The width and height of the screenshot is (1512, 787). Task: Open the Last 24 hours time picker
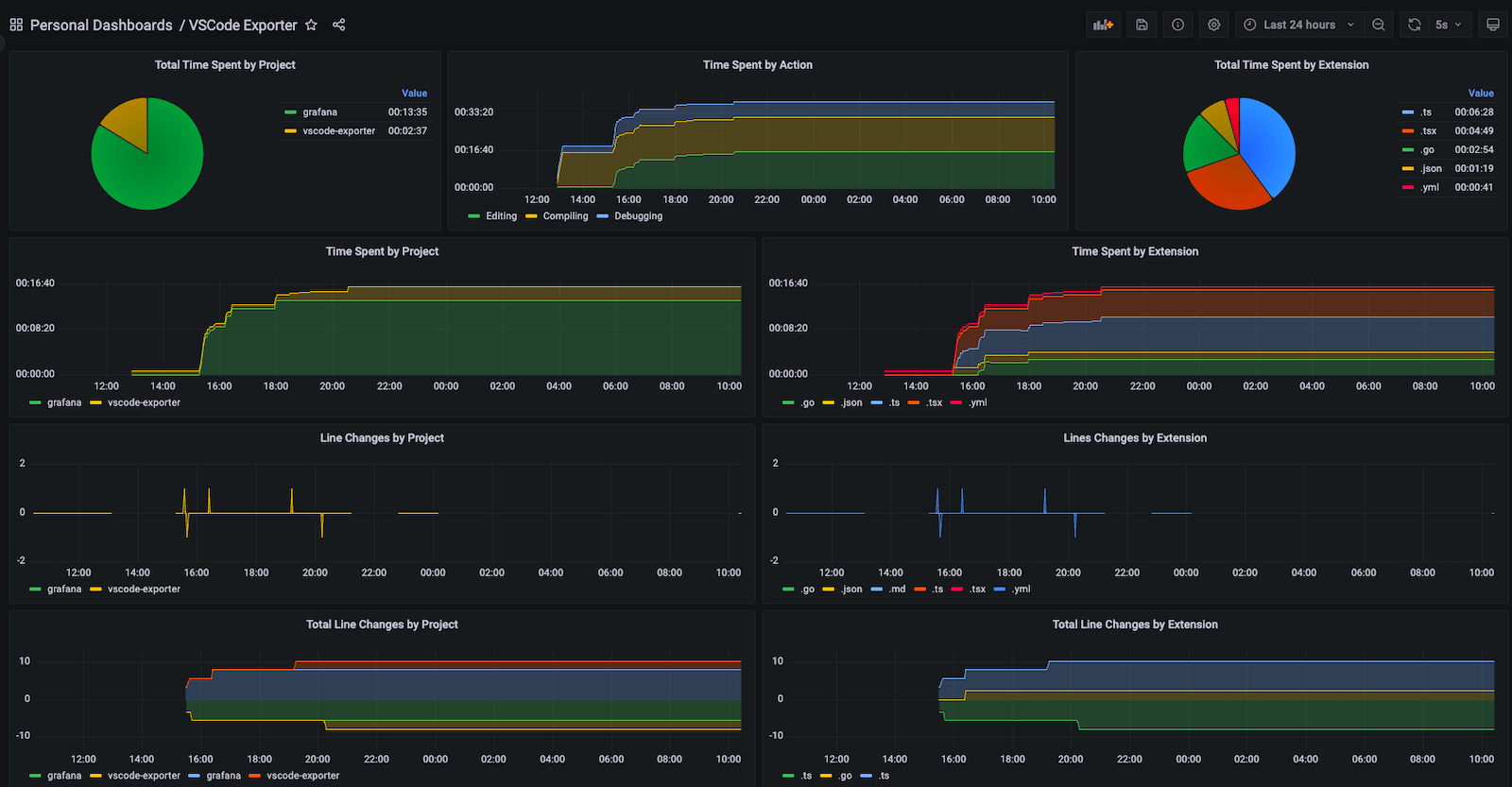click(1299, 25)
